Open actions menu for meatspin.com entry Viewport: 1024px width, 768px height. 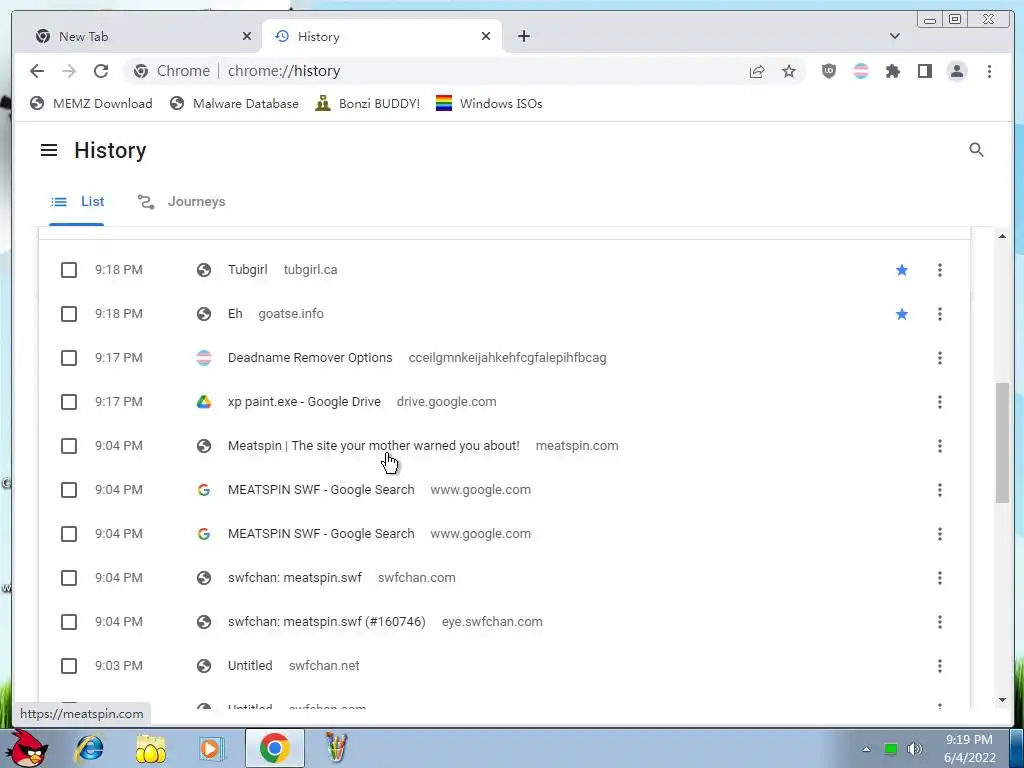tap(940, 446)
